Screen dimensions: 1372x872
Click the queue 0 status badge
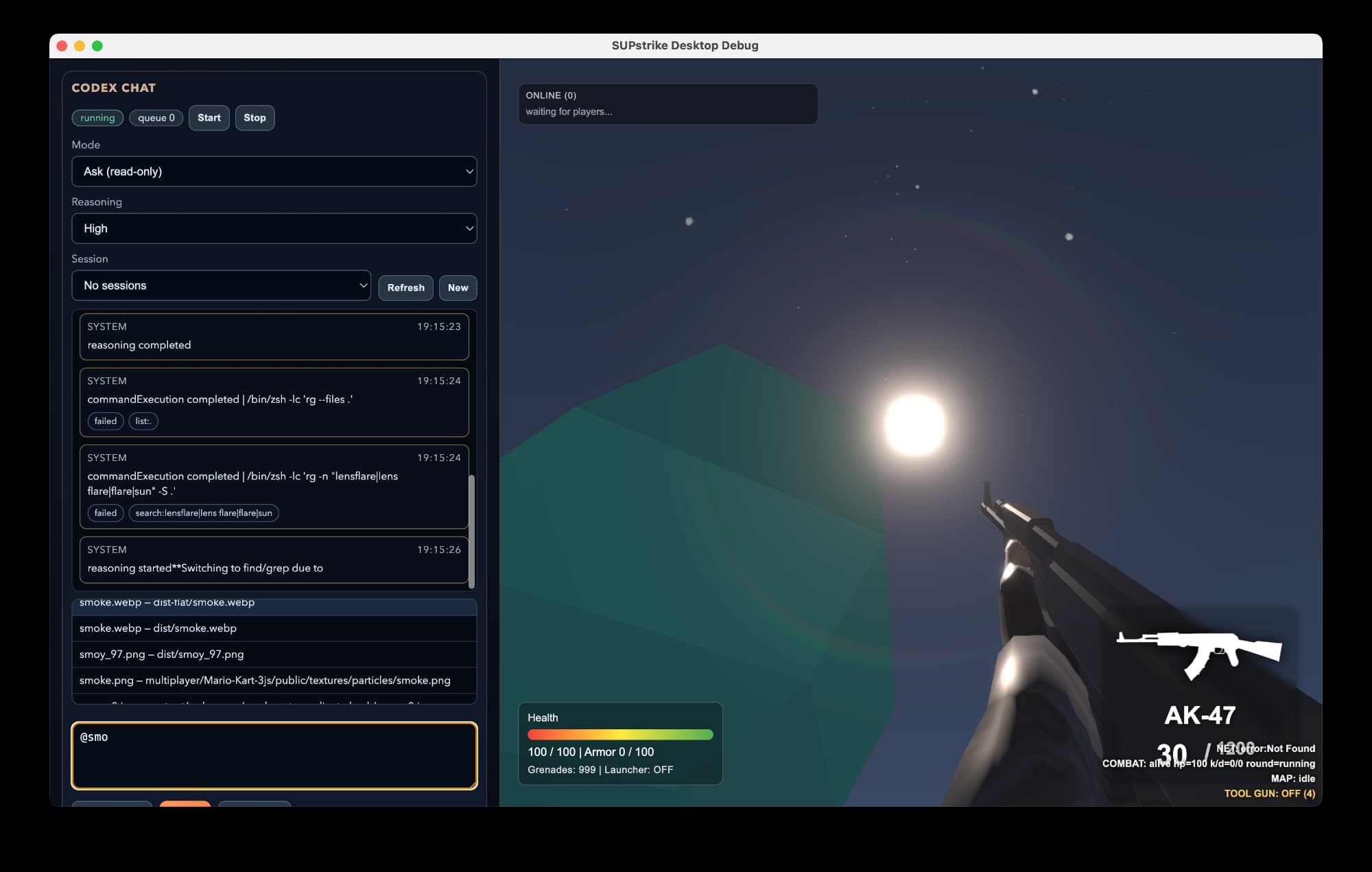coord(156,118)
